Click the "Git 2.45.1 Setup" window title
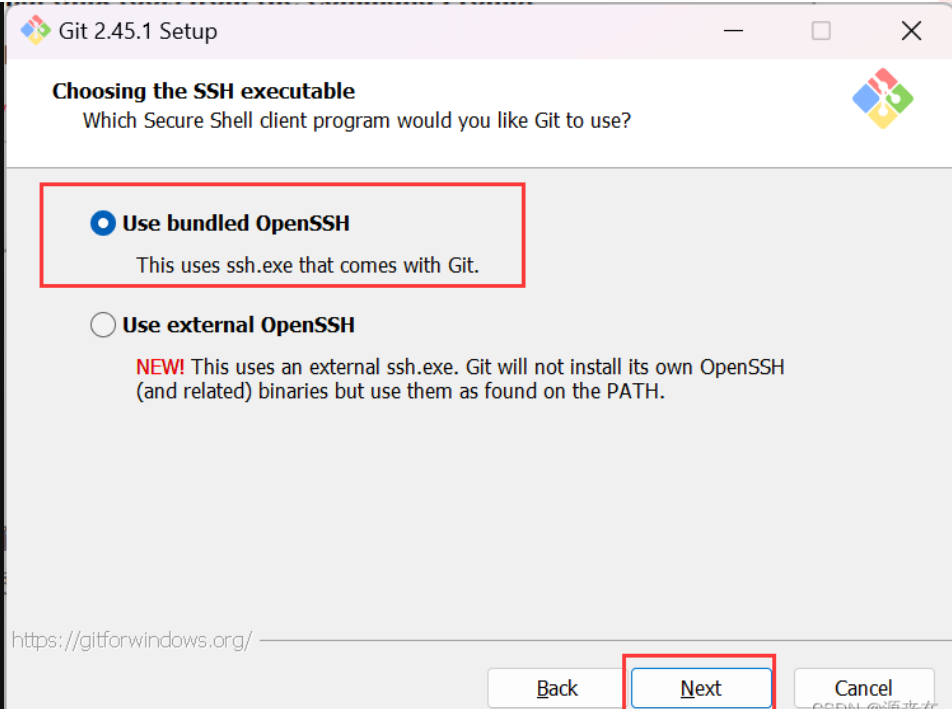 138,31
